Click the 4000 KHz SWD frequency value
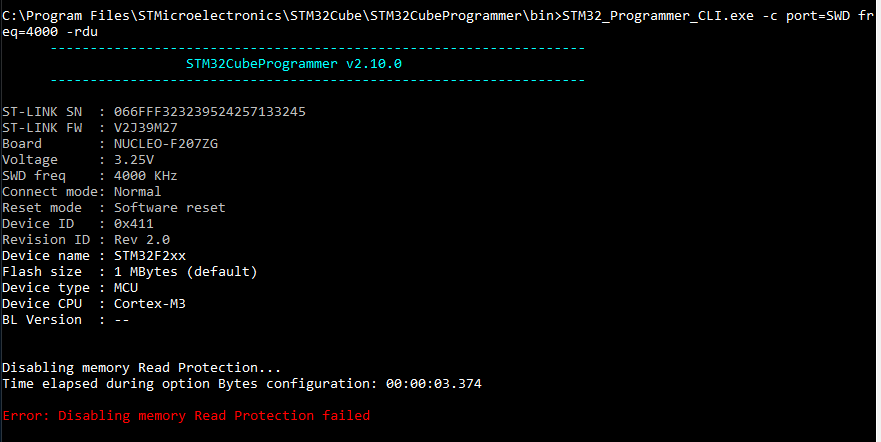 pyautogui.click(x=146, y=176)
